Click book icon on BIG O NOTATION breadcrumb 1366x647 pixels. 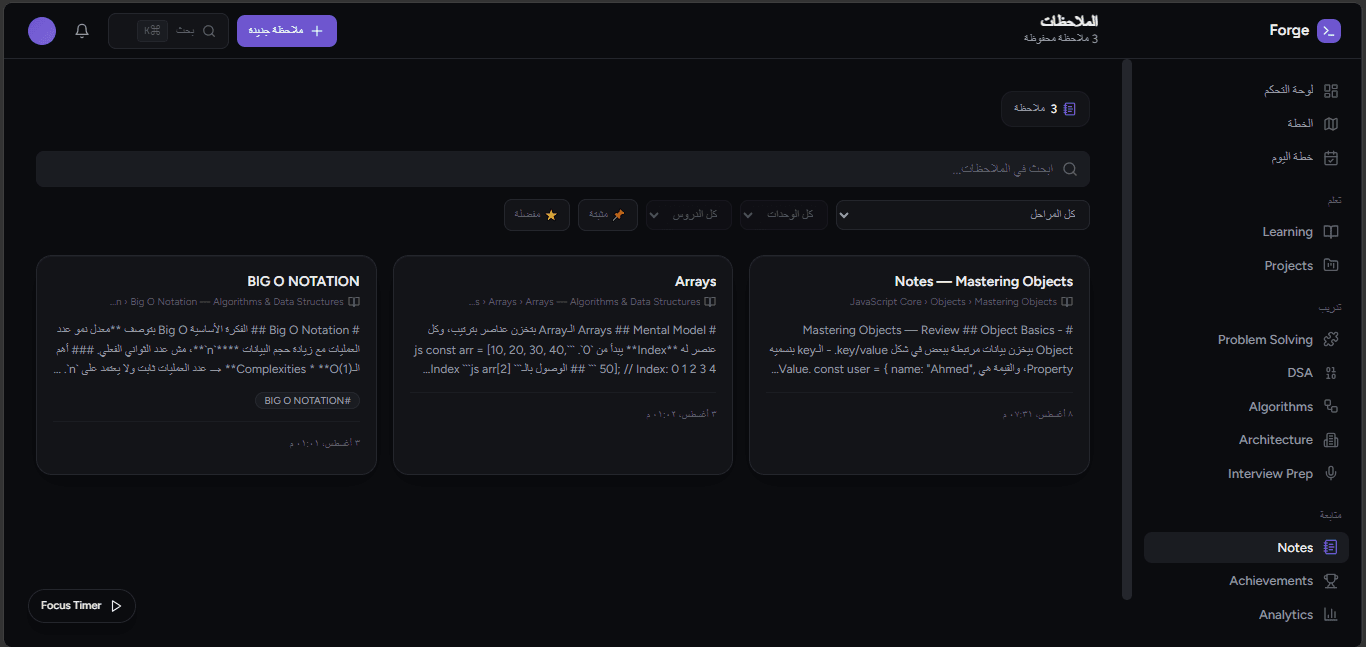pos(354,302)
